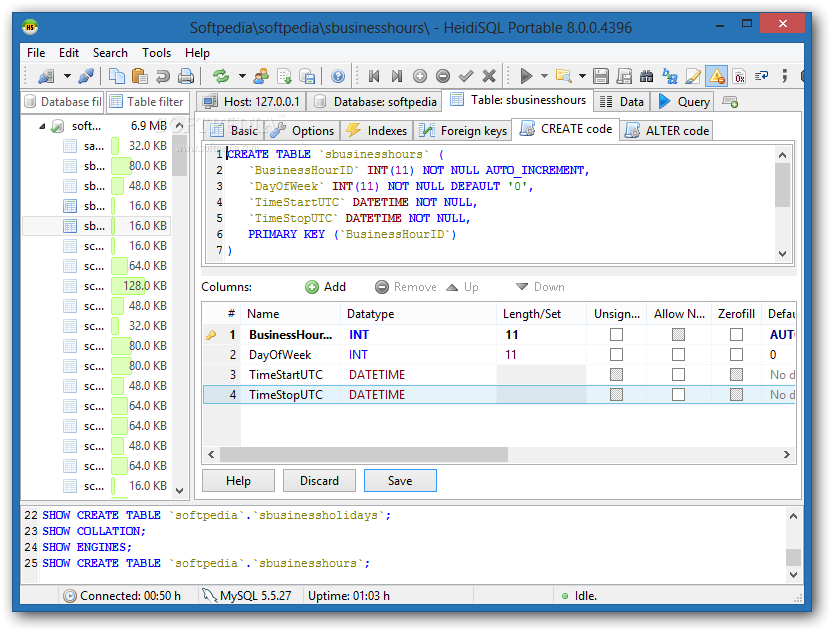
Task: Go to first row navigation icon
Action: [x=374, y=76]
